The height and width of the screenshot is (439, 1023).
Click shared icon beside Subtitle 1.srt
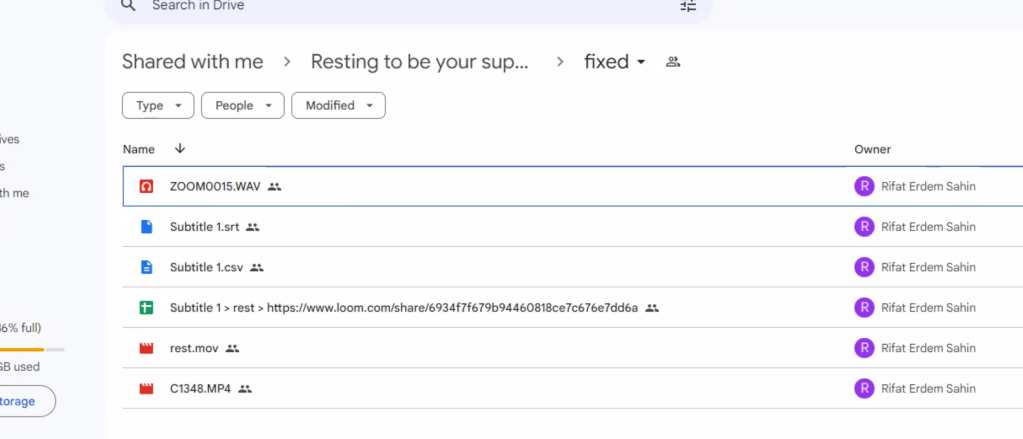(x=253, y=227)
